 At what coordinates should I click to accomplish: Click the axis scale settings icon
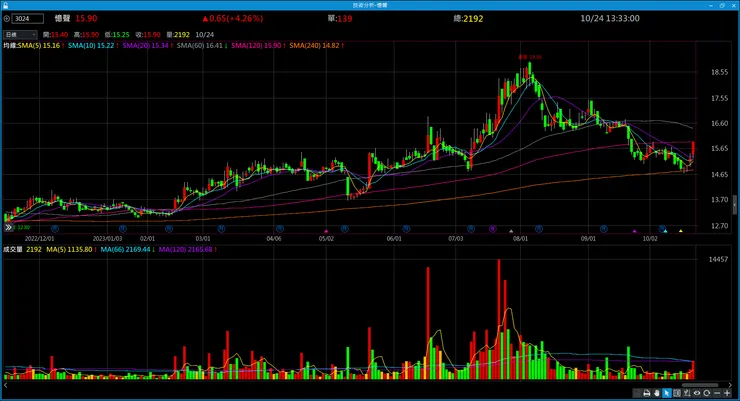(x=687, y=393)
